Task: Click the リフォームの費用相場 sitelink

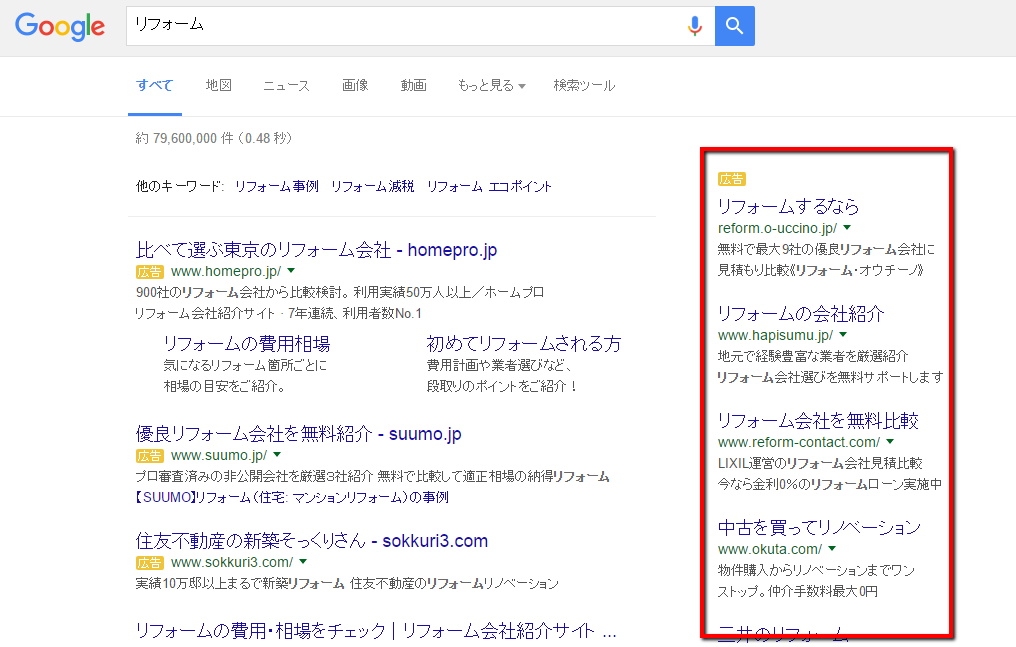Action: pos(246,344)
